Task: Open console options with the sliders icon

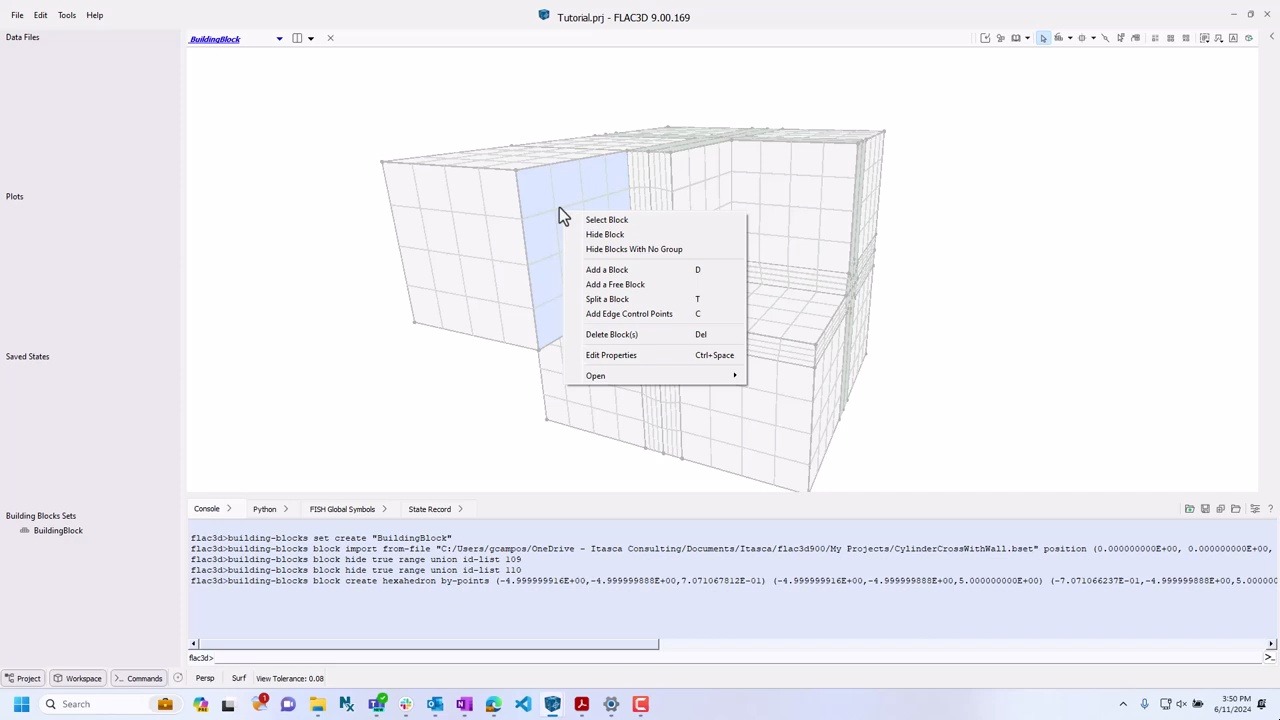Action: coord(1255,509)
